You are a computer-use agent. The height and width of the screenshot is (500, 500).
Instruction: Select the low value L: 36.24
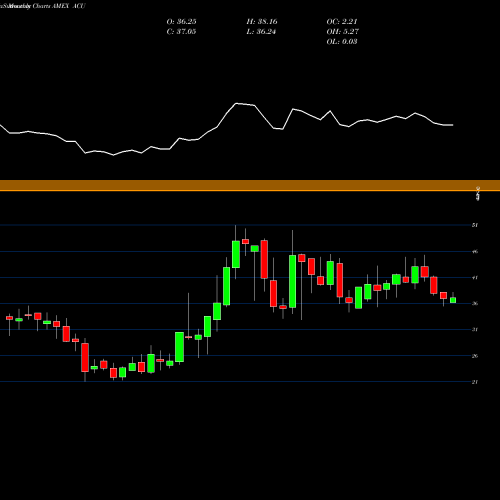(261, 32)
